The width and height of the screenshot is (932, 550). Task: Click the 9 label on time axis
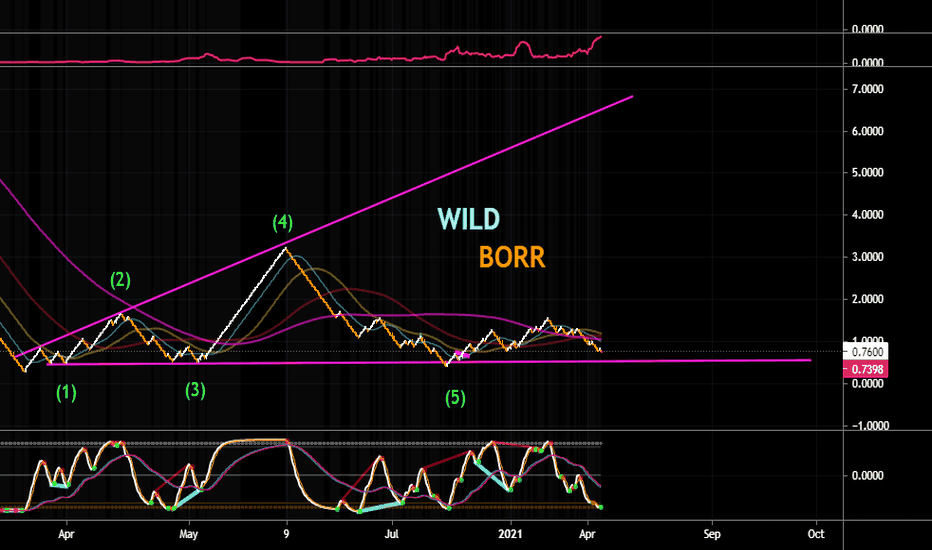[286, 534]
